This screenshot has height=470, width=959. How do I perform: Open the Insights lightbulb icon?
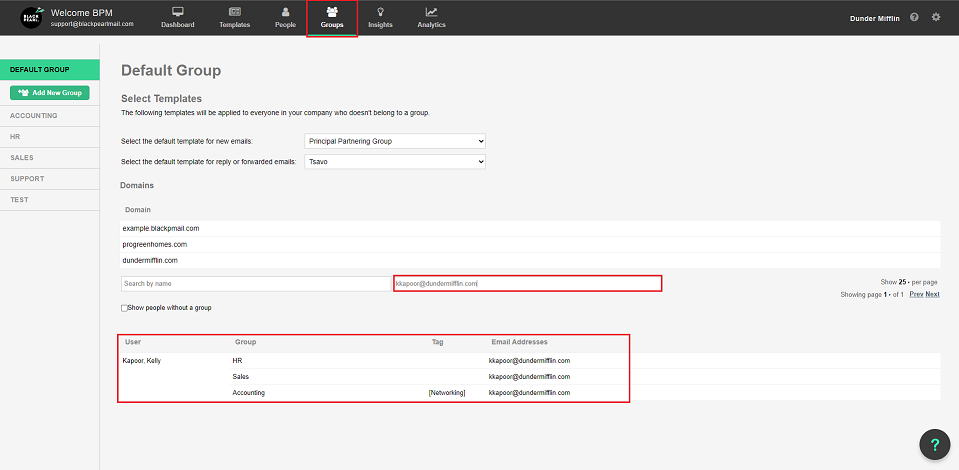pos(380,12)
